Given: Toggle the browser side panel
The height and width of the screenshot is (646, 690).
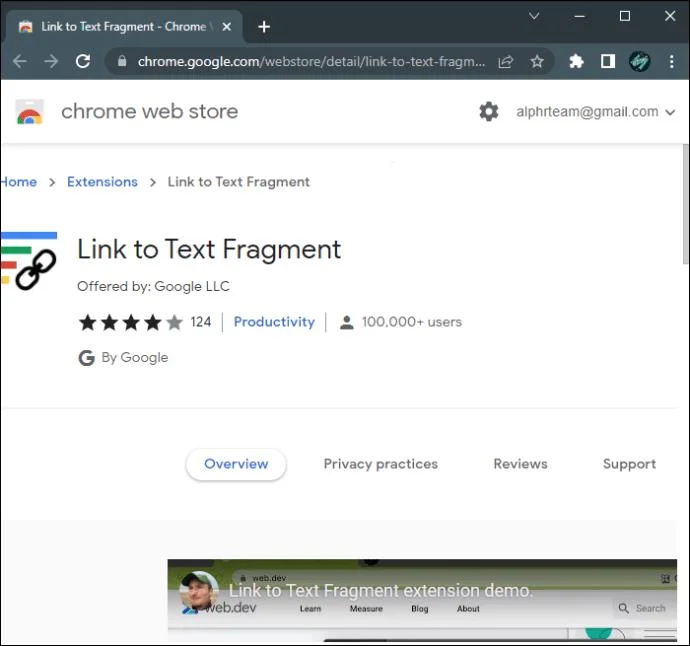Looking at the screenshot, I should click(608, 61).
